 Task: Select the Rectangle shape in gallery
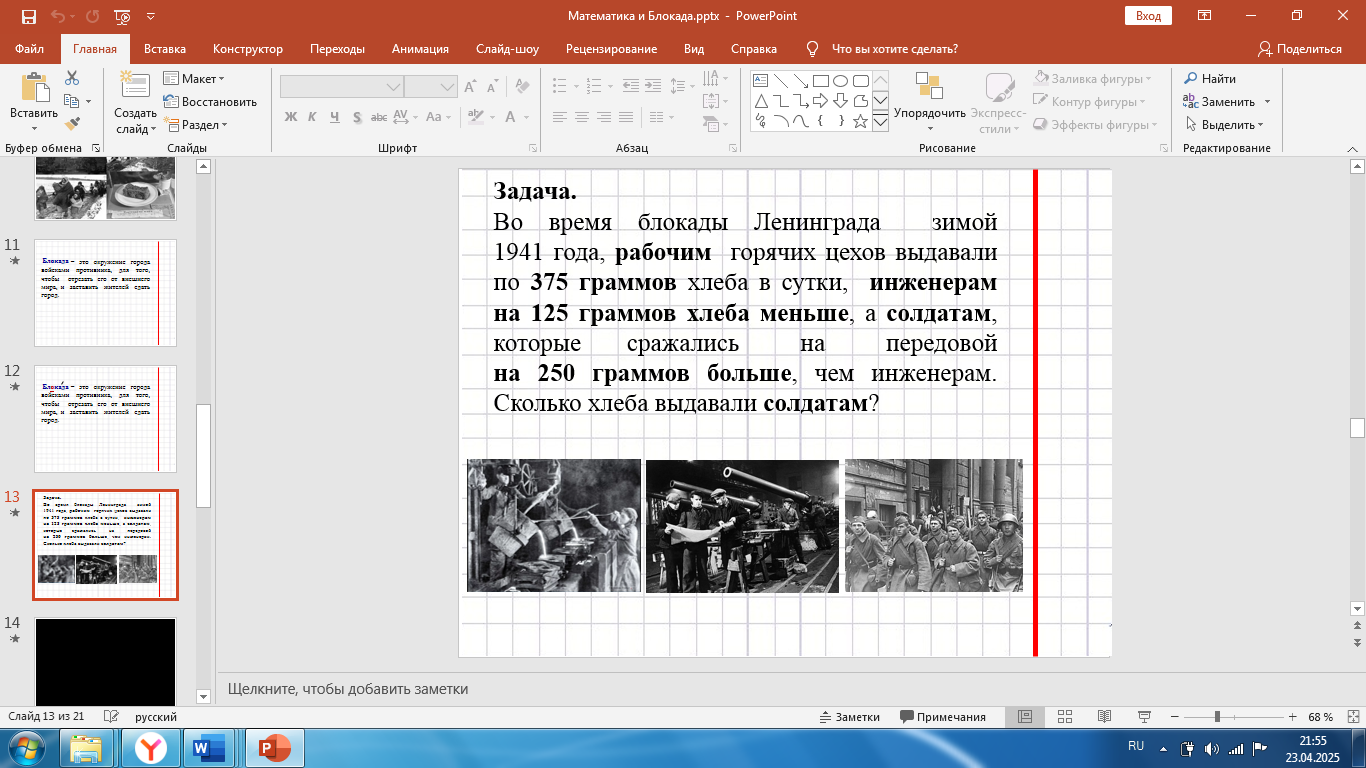click(x=820, y=81)
